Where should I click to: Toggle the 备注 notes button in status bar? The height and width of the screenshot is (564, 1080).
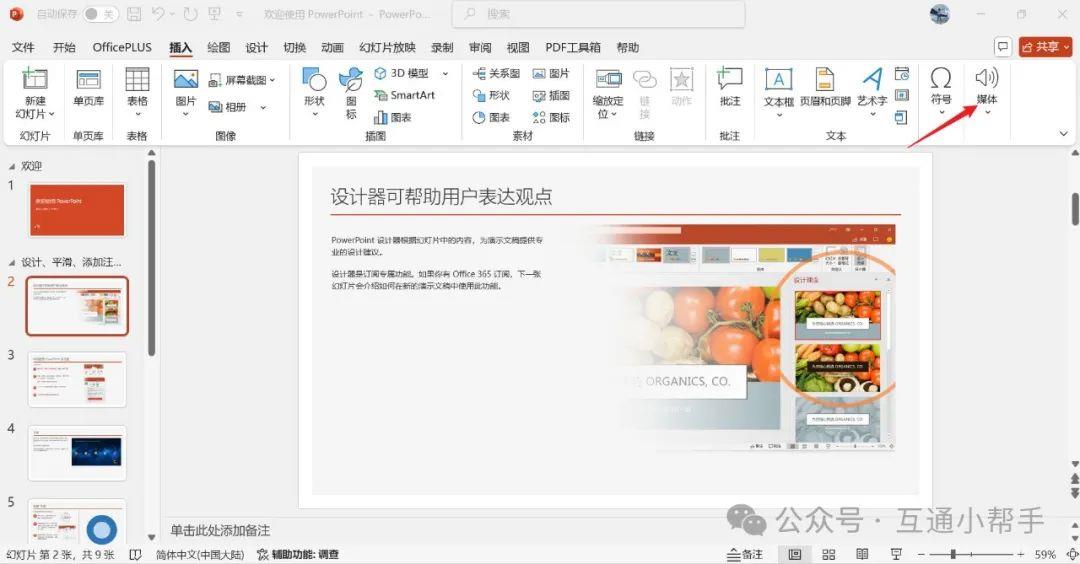pos(745,554)
